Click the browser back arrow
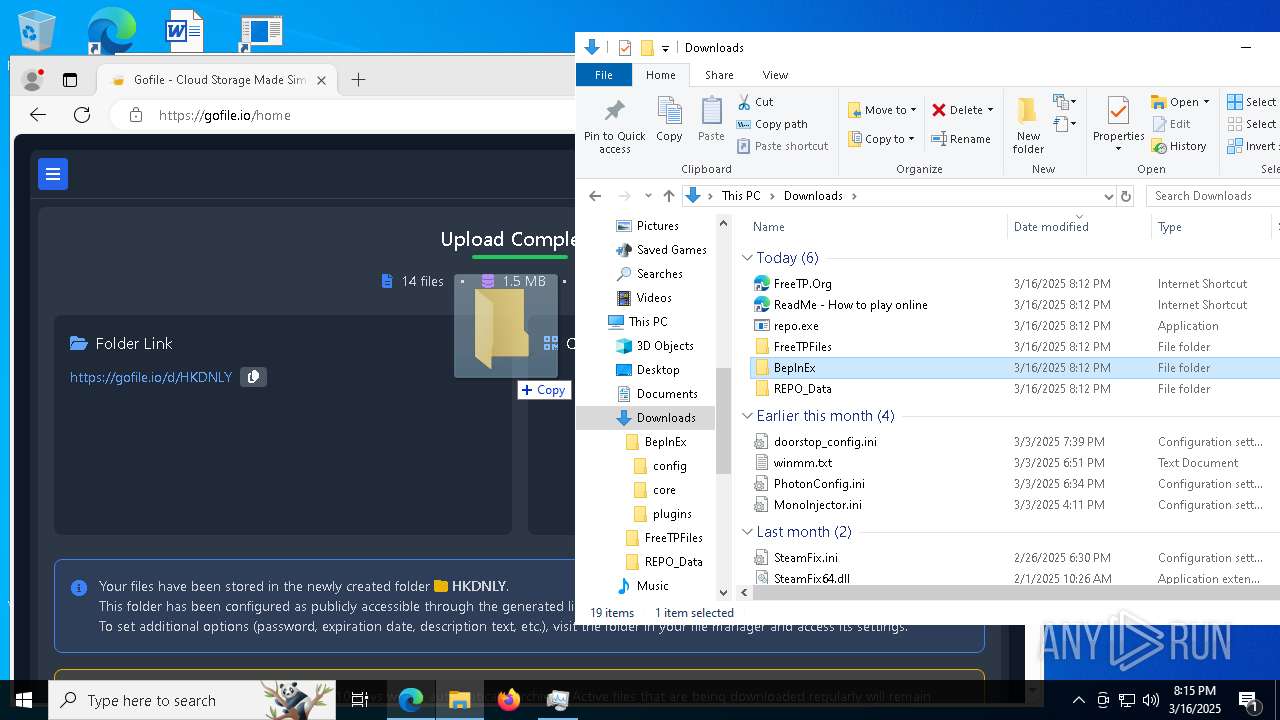The image size is (1280, 720). point(38,115)
